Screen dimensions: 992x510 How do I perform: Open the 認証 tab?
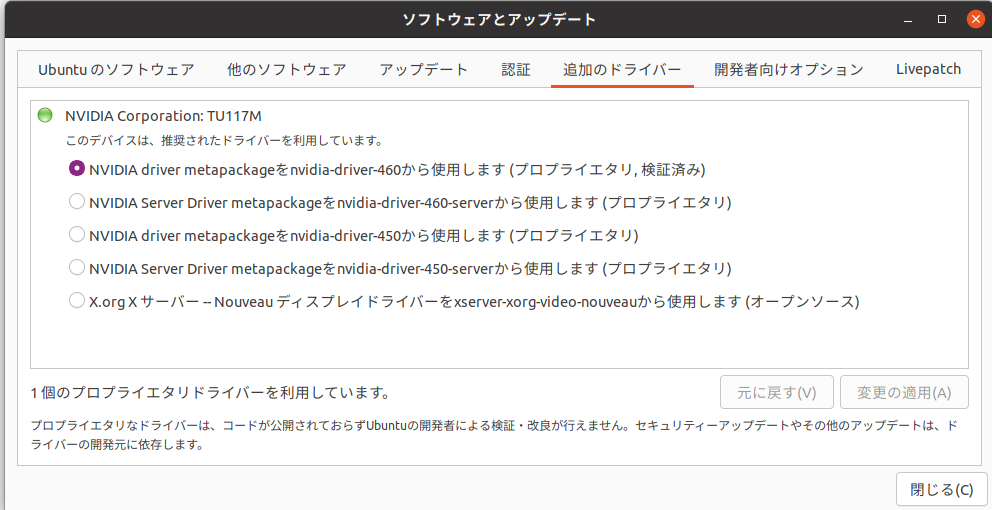click(x=516, y=69)
